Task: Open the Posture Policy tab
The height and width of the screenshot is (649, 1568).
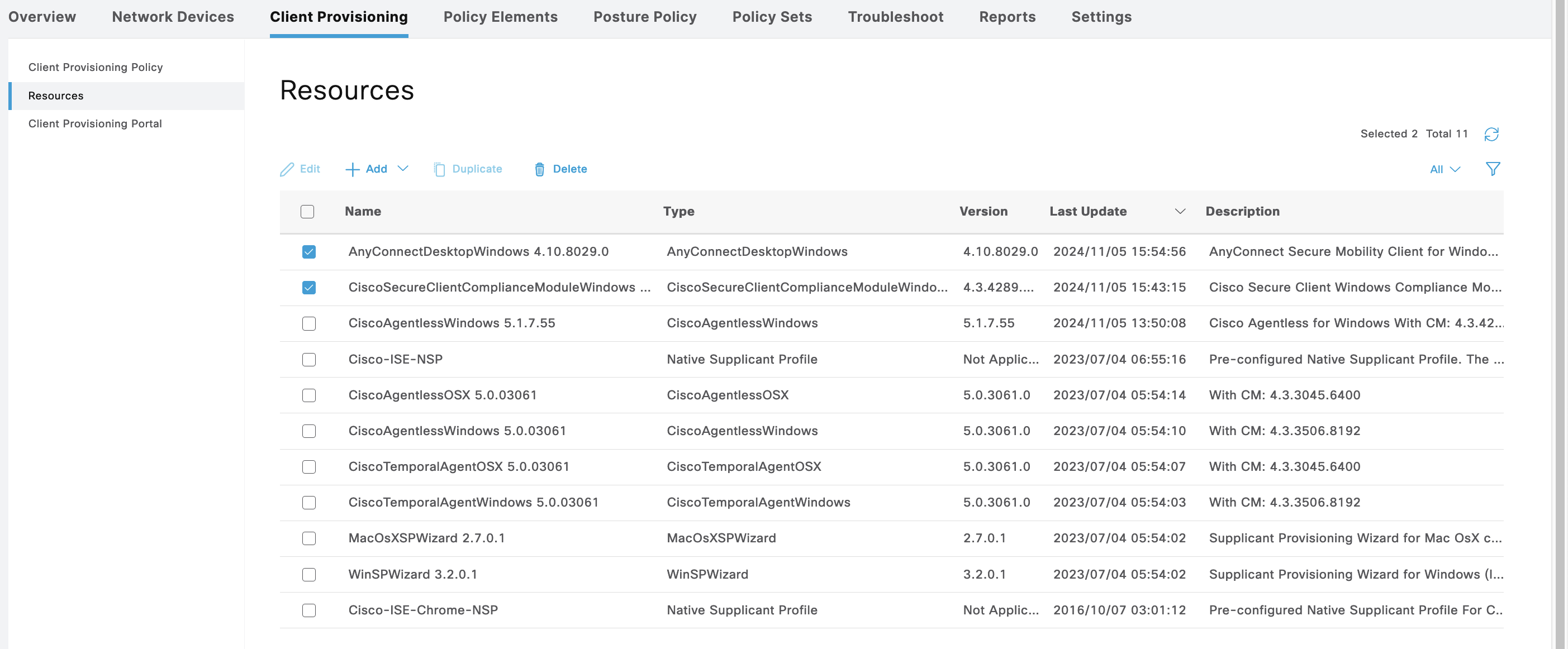Action: 645,16
